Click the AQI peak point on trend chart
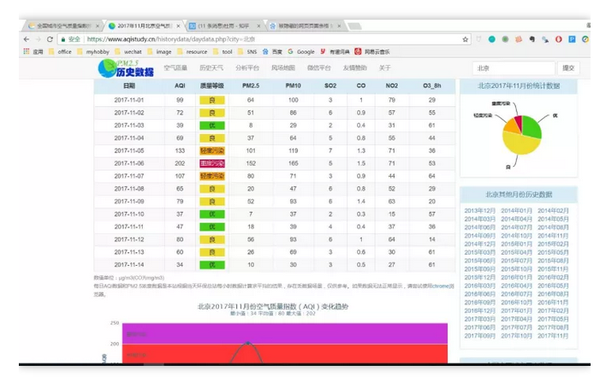 pos(248,343)
